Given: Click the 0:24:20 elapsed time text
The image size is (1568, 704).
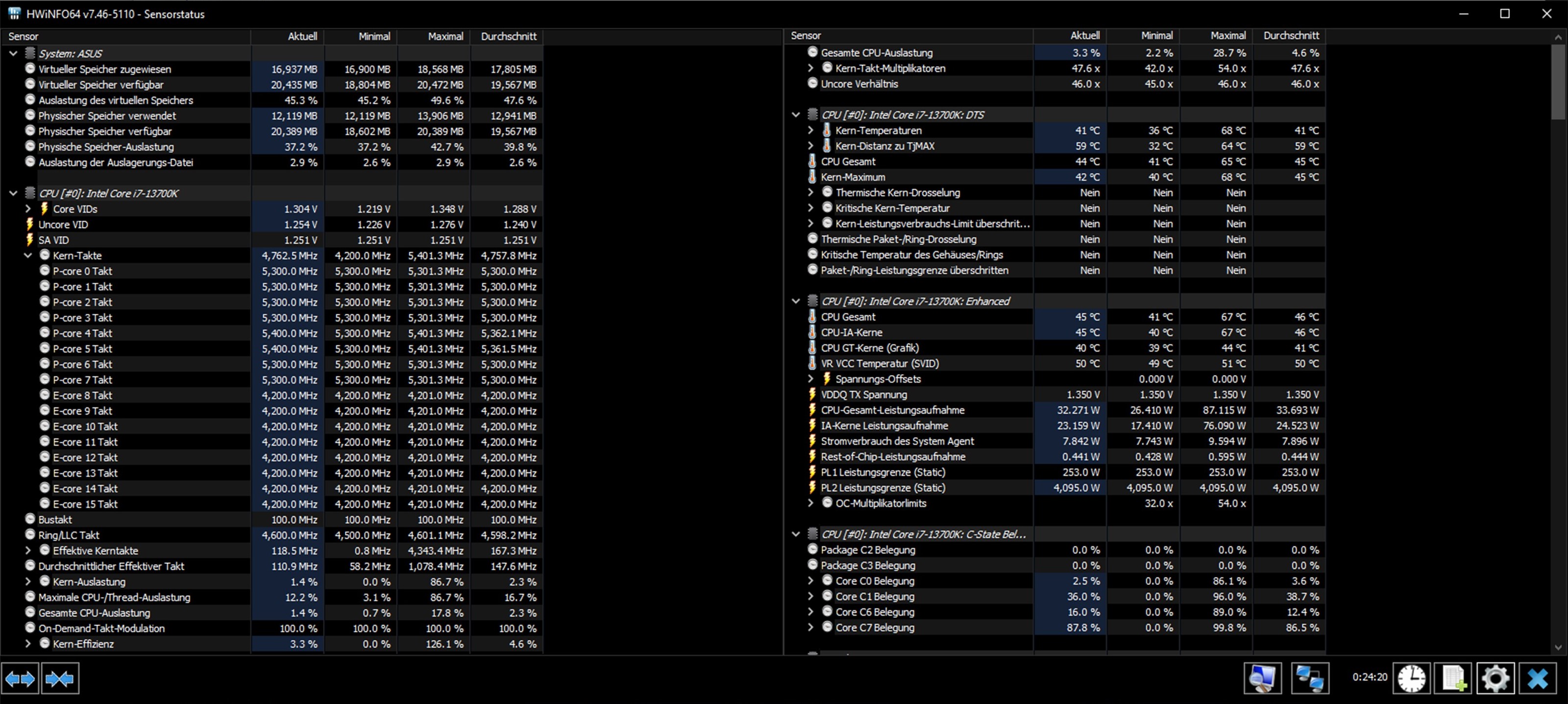Looking at the screenshot, I should 1370,677.
